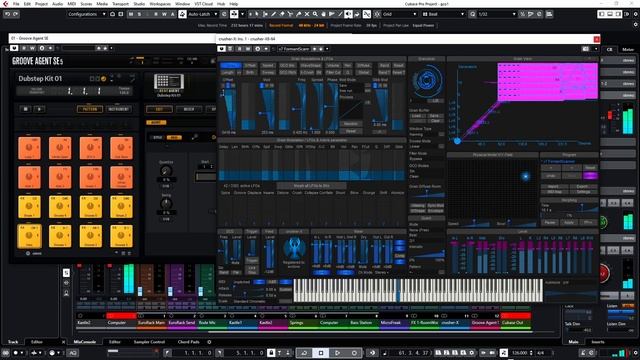Toggle Groove Agent plugin bypass power button
Viewport: 640px width, 360px height.
click(x=14, y=48)
